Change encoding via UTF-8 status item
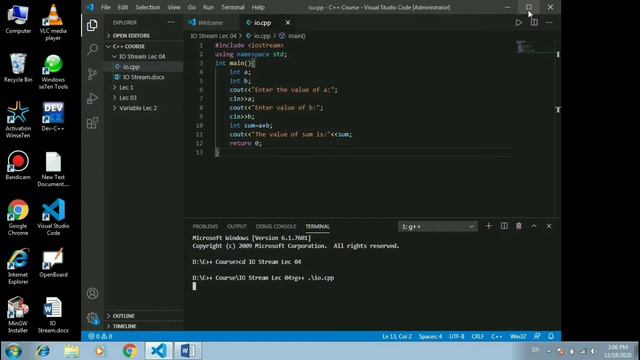This screenshot has height=360, width=640. click(x=457, y=336)
